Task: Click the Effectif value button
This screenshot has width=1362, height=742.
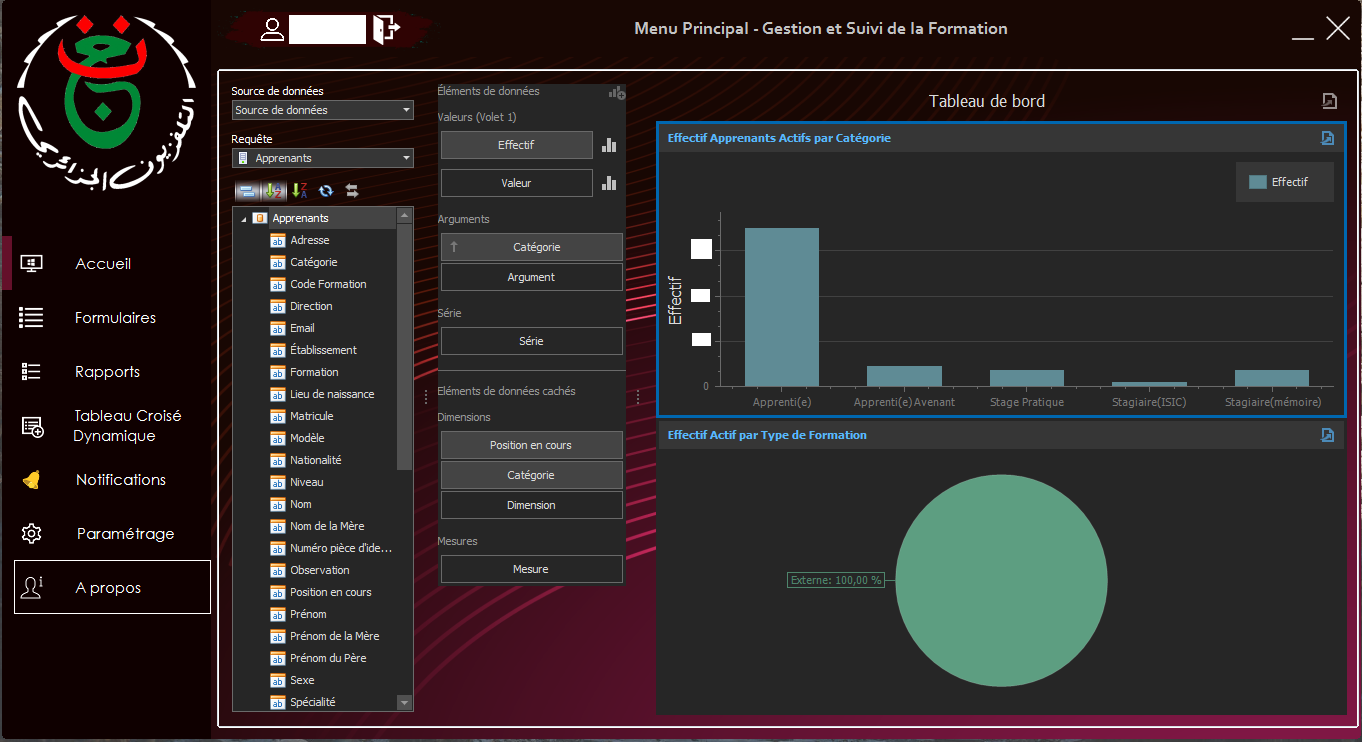Action: (516, 145)
